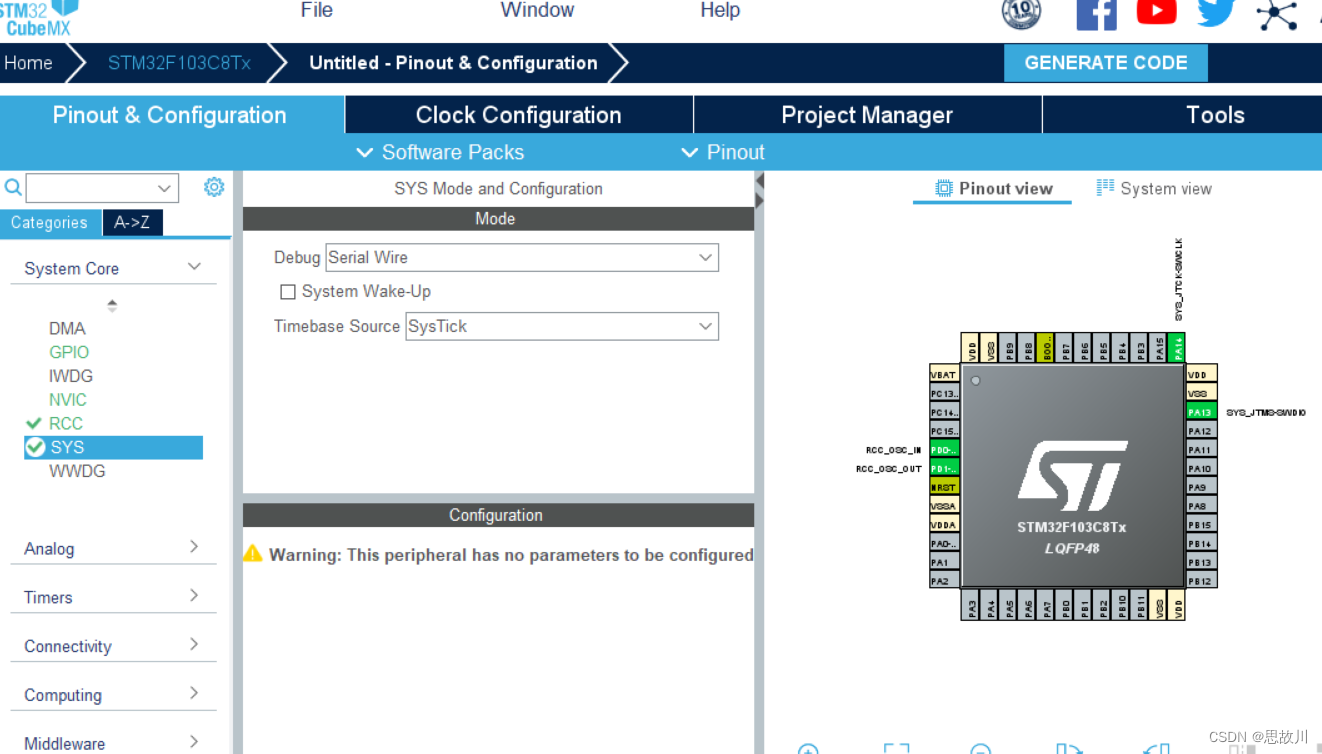Click the PA10 pin on the chip
This screenshot has width=1322, height=754.
click(1201, 468)
